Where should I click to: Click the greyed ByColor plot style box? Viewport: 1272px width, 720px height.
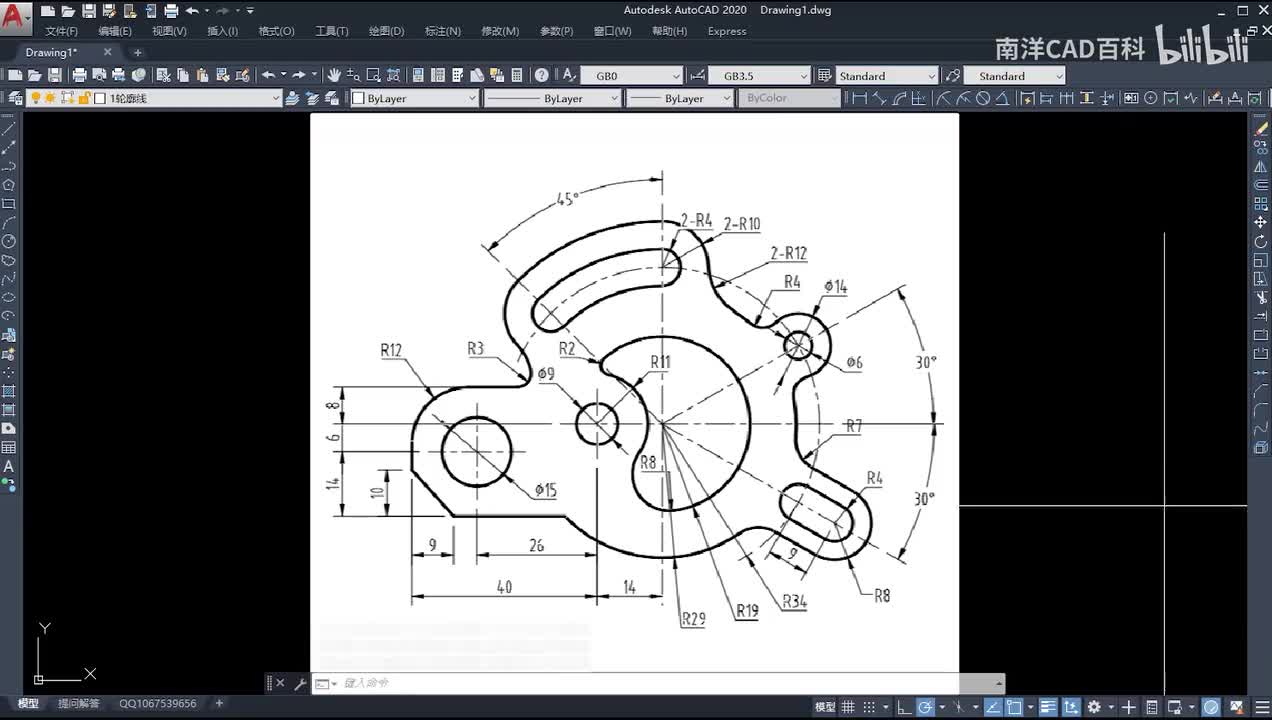click(x=789, y=98)
